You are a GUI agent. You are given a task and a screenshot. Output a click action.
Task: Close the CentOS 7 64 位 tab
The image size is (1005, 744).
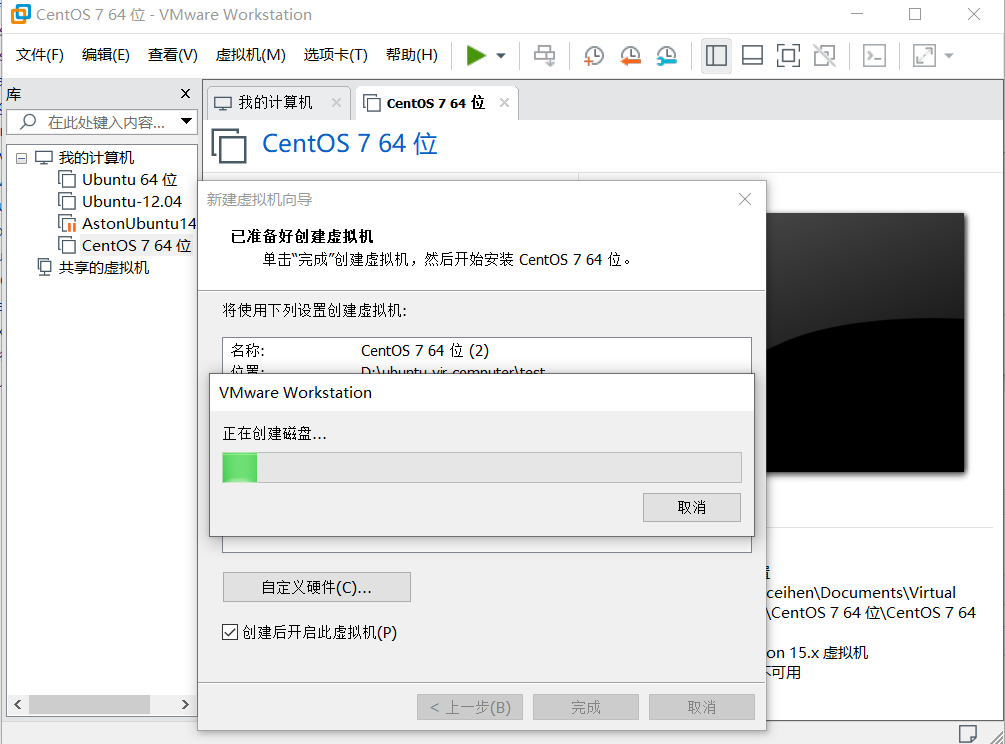click(x=504, y=103)
